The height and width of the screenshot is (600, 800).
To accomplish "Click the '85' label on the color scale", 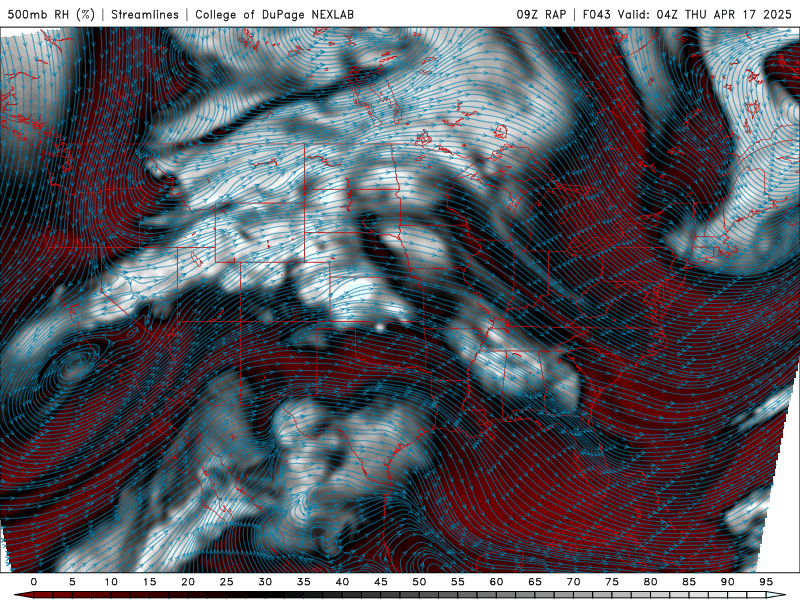I will pos(689,582).
